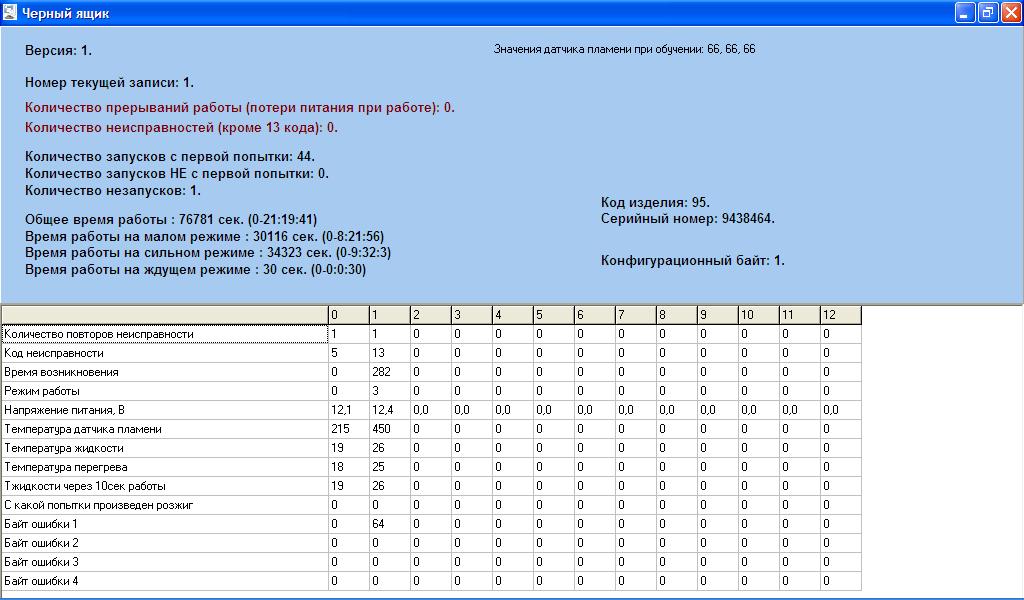Select the supply voltage cell 12,4
This screenshot has height=600, width=1024.
point(390,410)
